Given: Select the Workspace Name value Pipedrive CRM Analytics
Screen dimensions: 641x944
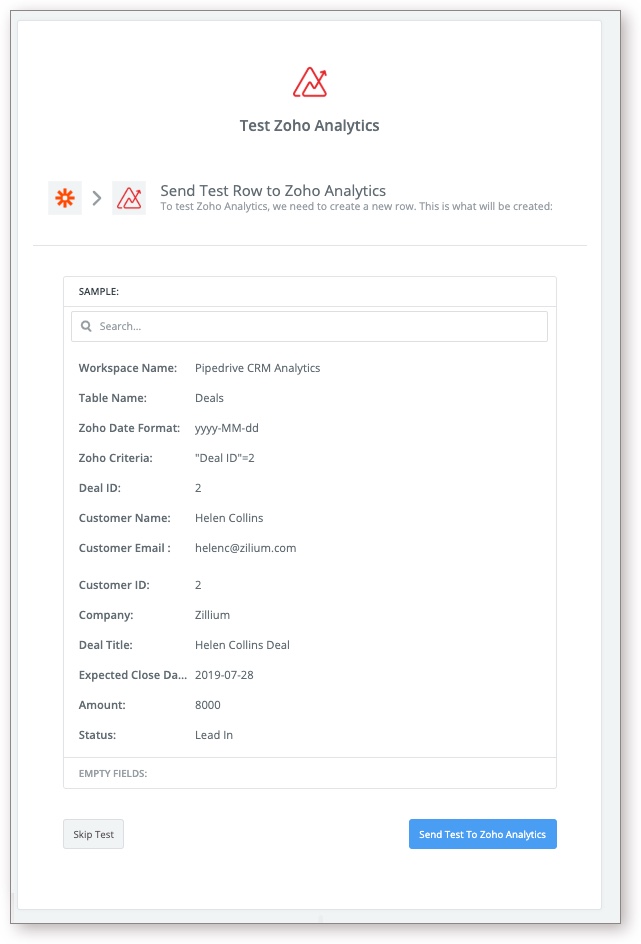Looking at the screenshot, I should coord(257,368).
